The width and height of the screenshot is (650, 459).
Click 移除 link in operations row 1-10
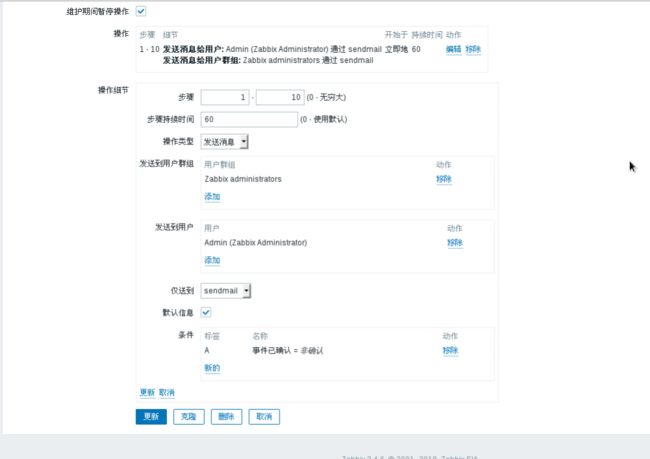(x=473, y=49)
